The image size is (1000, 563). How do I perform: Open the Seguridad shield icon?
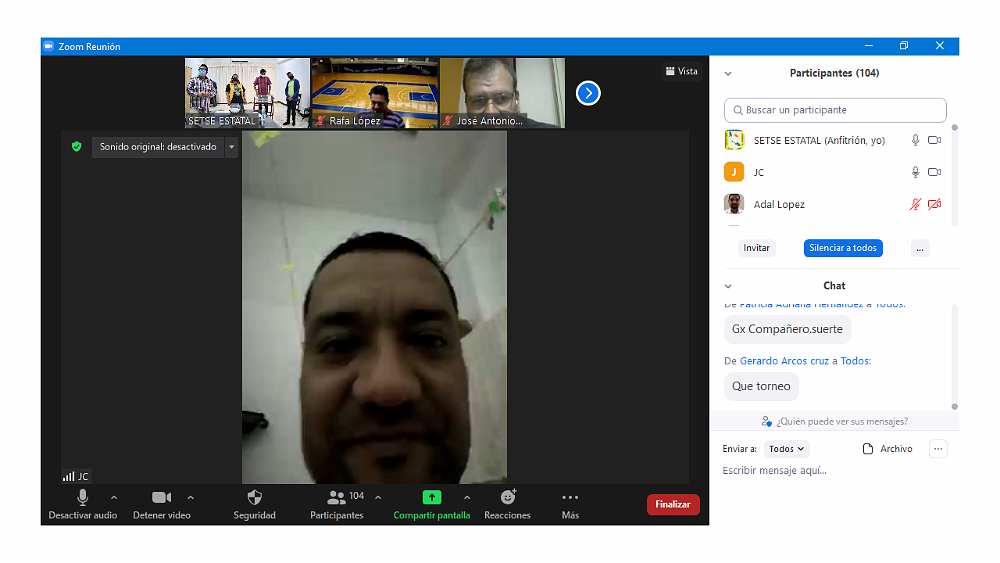click(254, 497)
